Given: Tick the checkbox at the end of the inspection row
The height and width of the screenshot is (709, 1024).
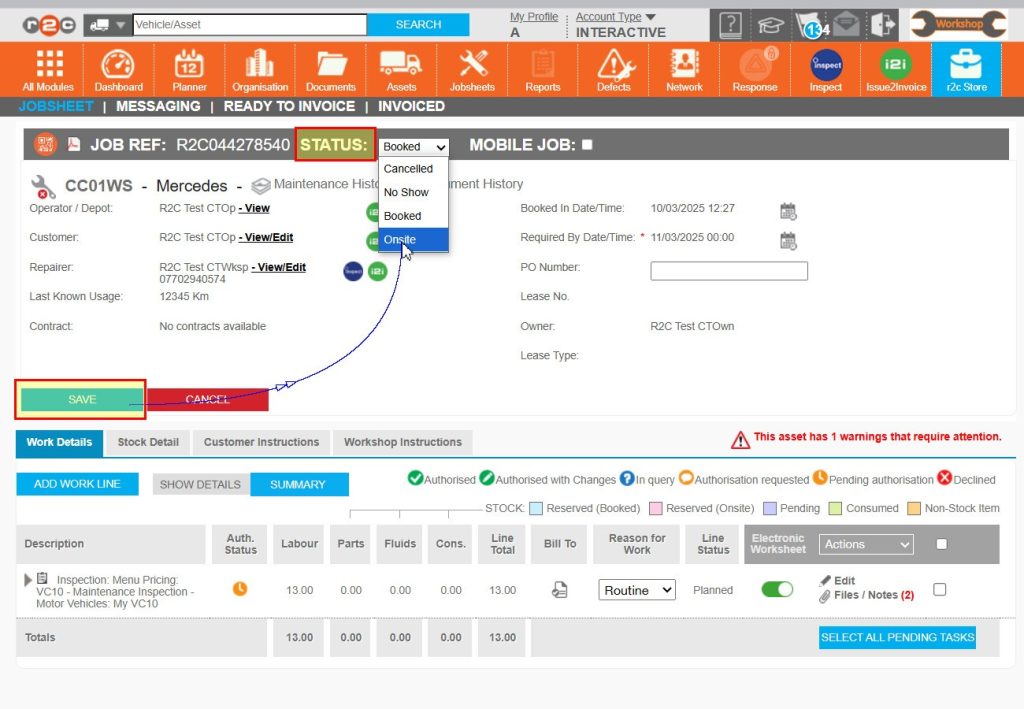Looking at the screenshot, I should pyautogui.click(x=938, y=590).
